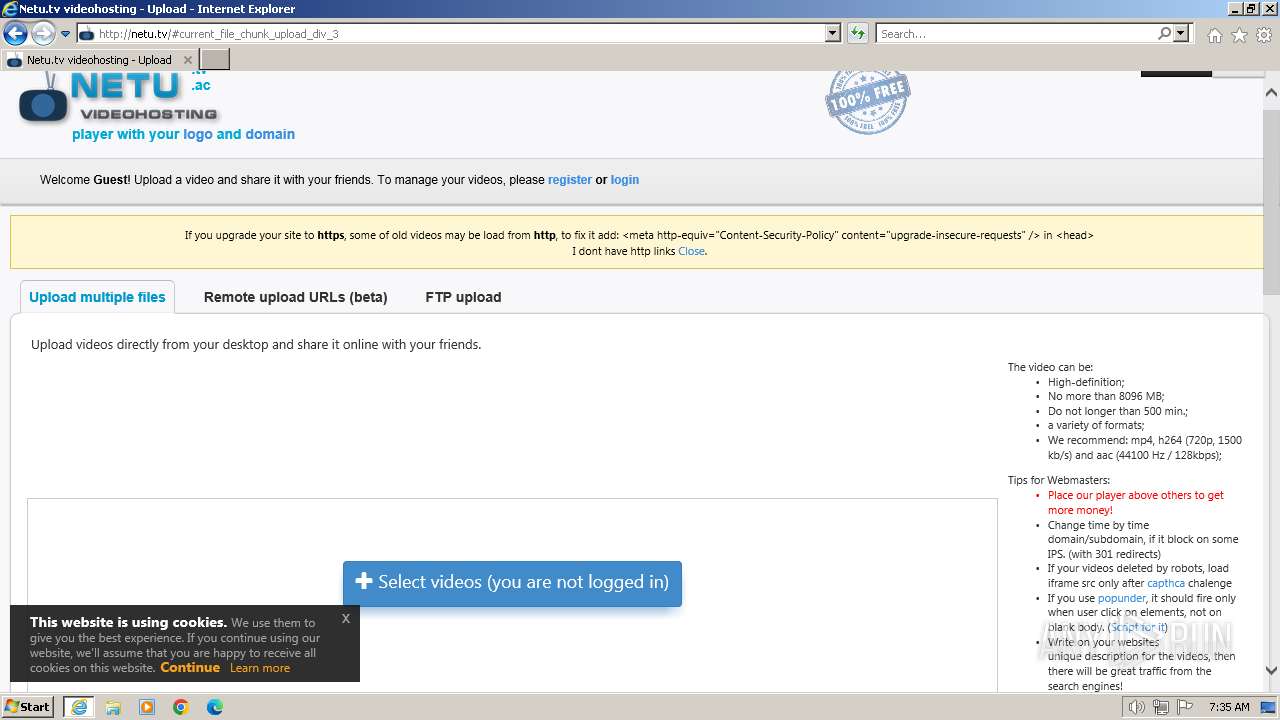Viewport: 1280px width, 720px height.
Task: Click the Home icon in IE toolbar
Action: point(1214,35)
